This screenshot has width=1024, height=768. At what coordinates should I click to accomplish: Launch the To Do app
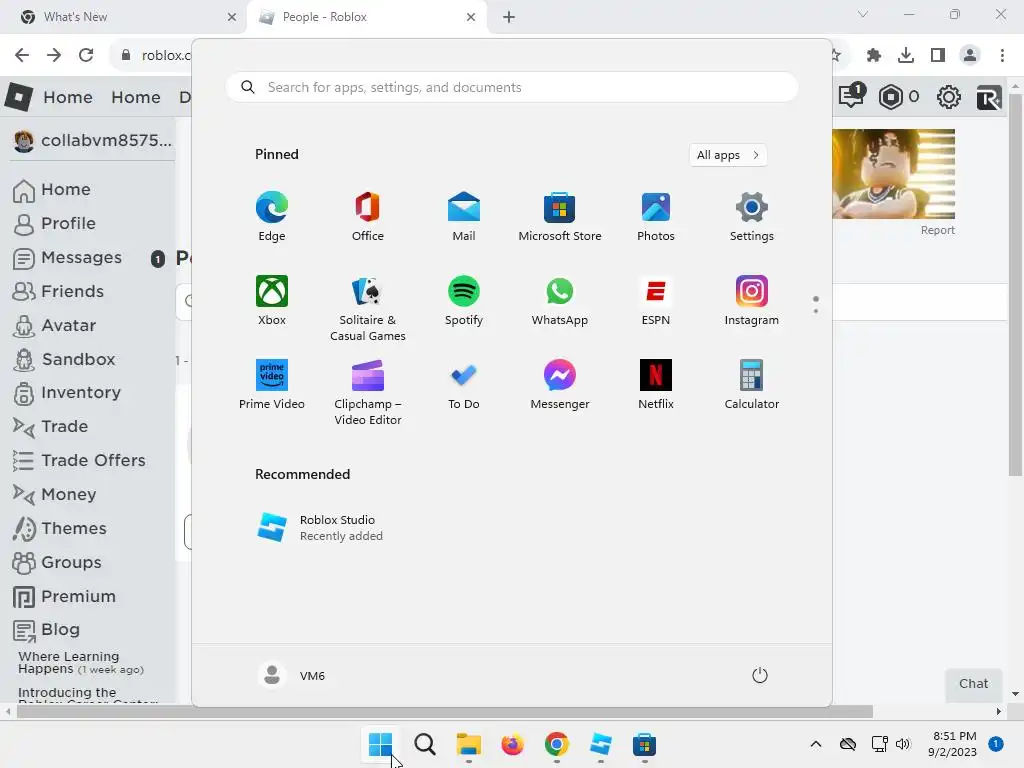(x=464, y=385)
